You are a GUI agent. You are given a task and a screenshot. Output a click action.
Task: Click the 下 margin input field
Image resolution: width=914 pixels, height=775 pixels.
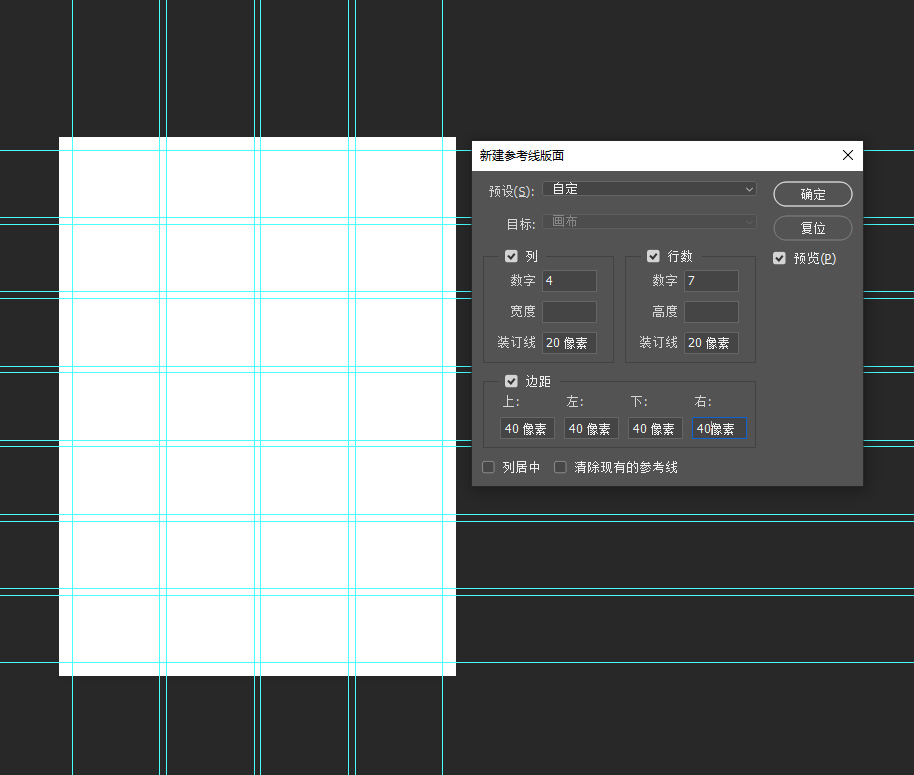(655, 429)
